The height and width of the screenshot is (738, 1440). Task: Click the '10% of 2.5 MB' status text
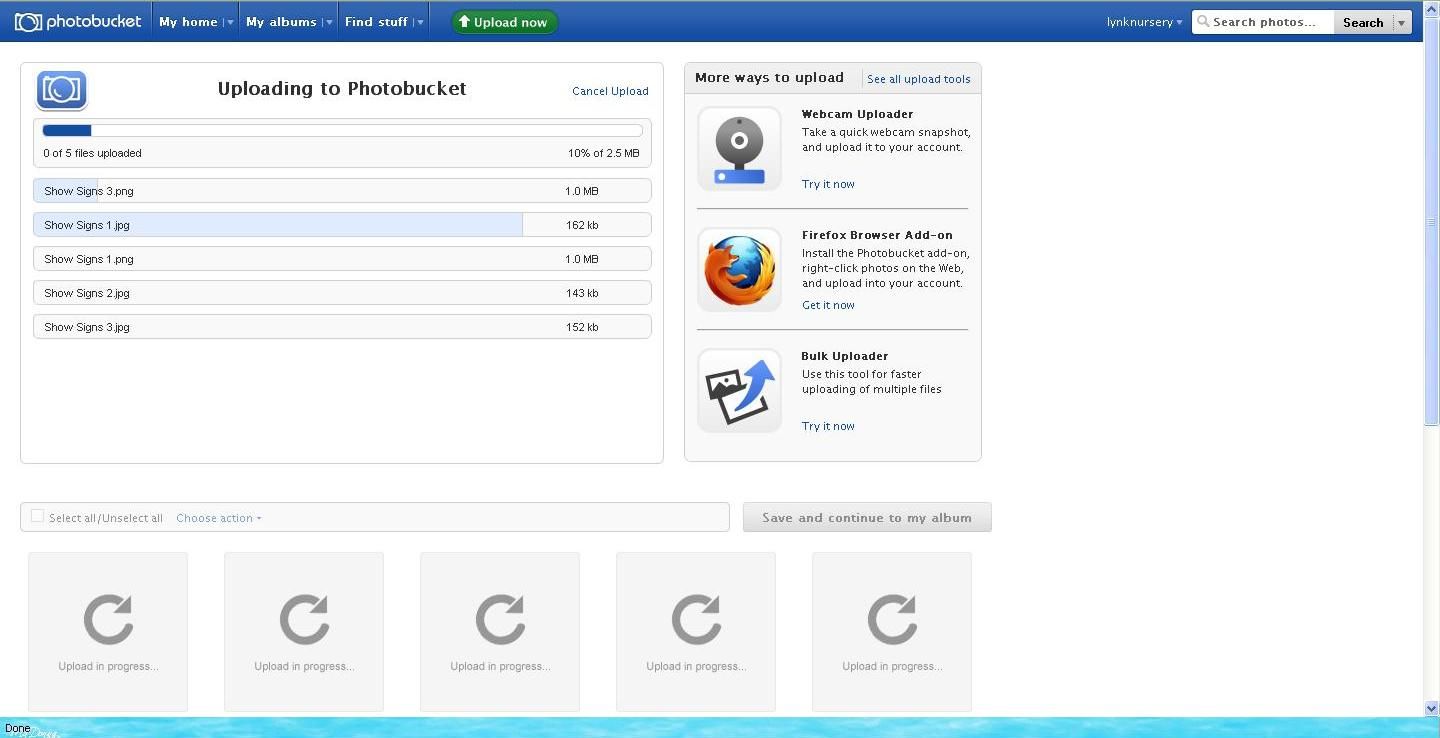(603, 153)
